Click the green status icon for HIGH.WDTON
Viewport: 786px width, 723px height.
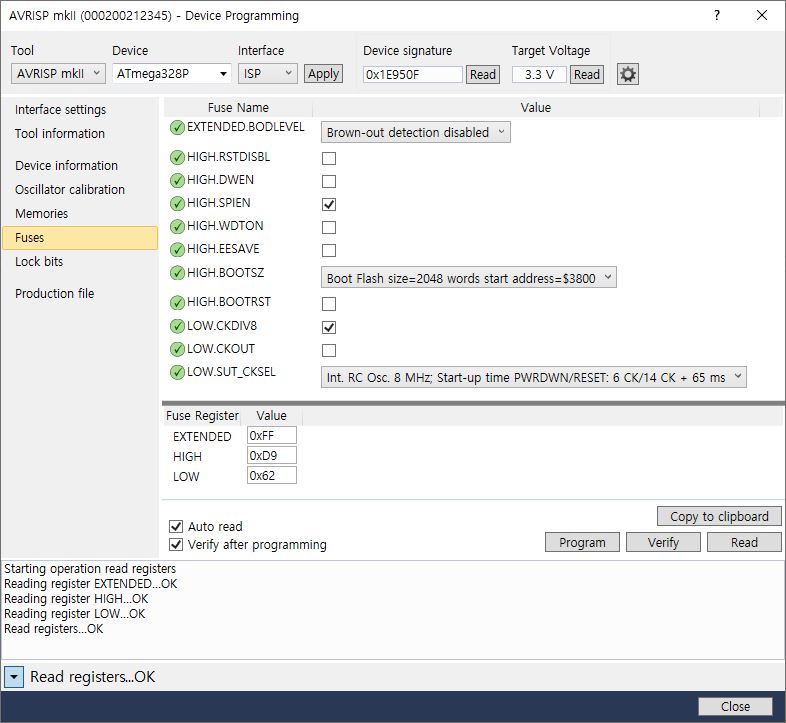177,227
